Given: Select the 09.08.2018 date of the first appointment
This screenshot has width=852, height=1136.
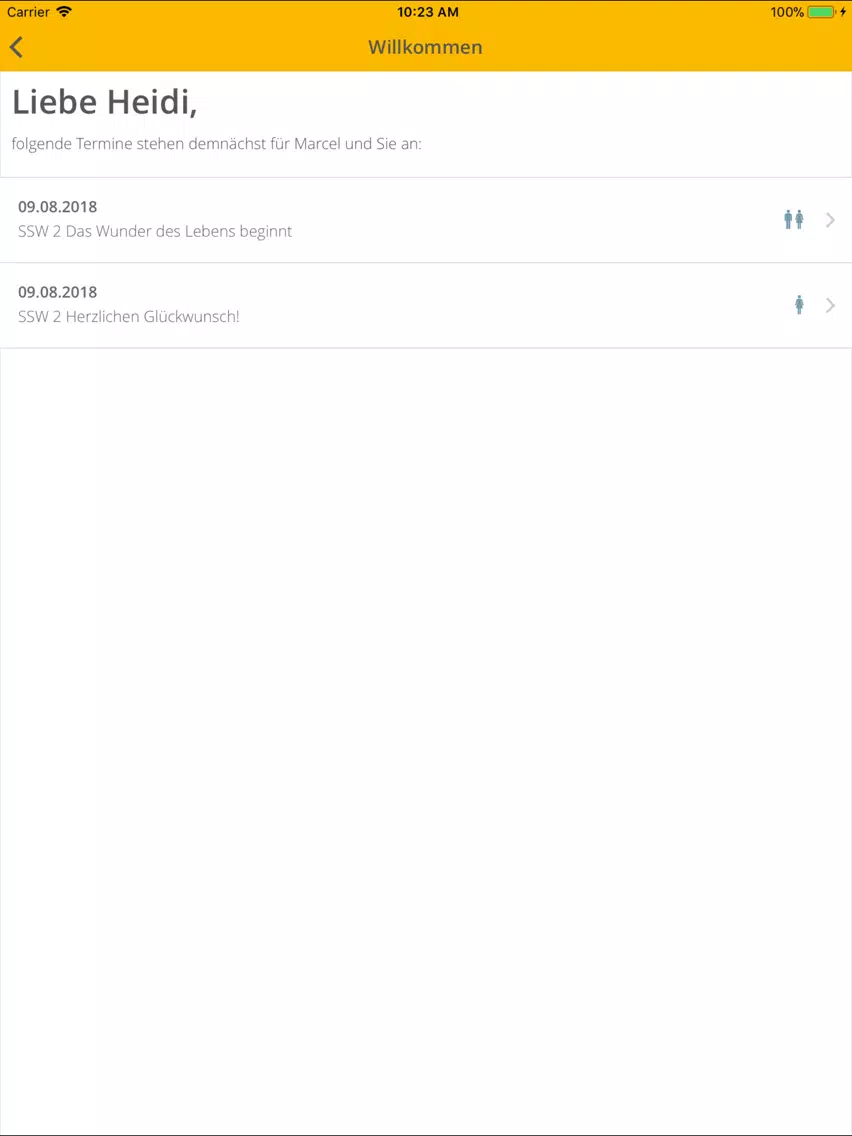Looking at the screenshot, I should click(57, 207).
